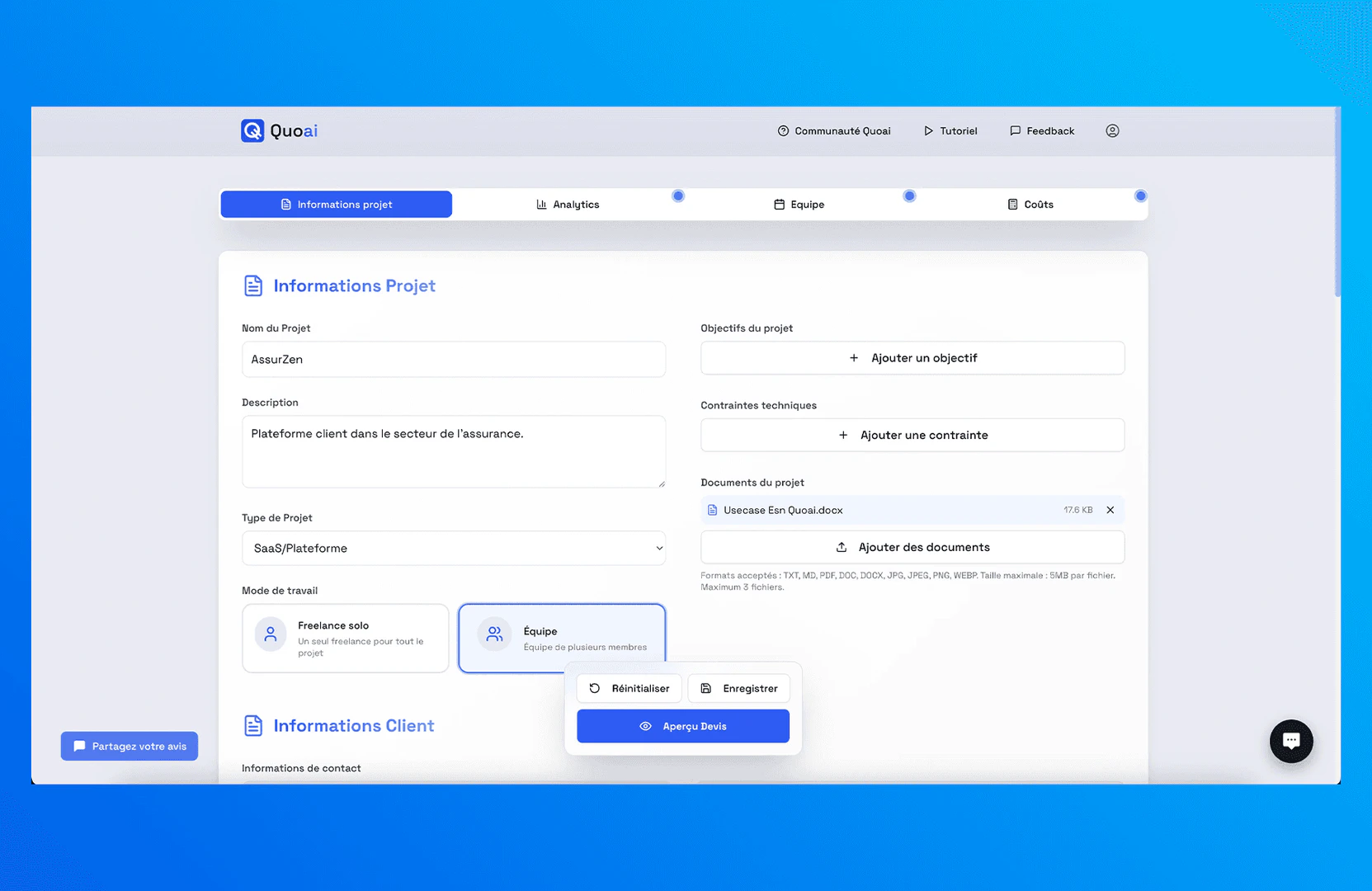1372x891 pixels.
Task: Click the Feedback speech bubble icon
Action: pyautogui.click(x=1016, y=130)
